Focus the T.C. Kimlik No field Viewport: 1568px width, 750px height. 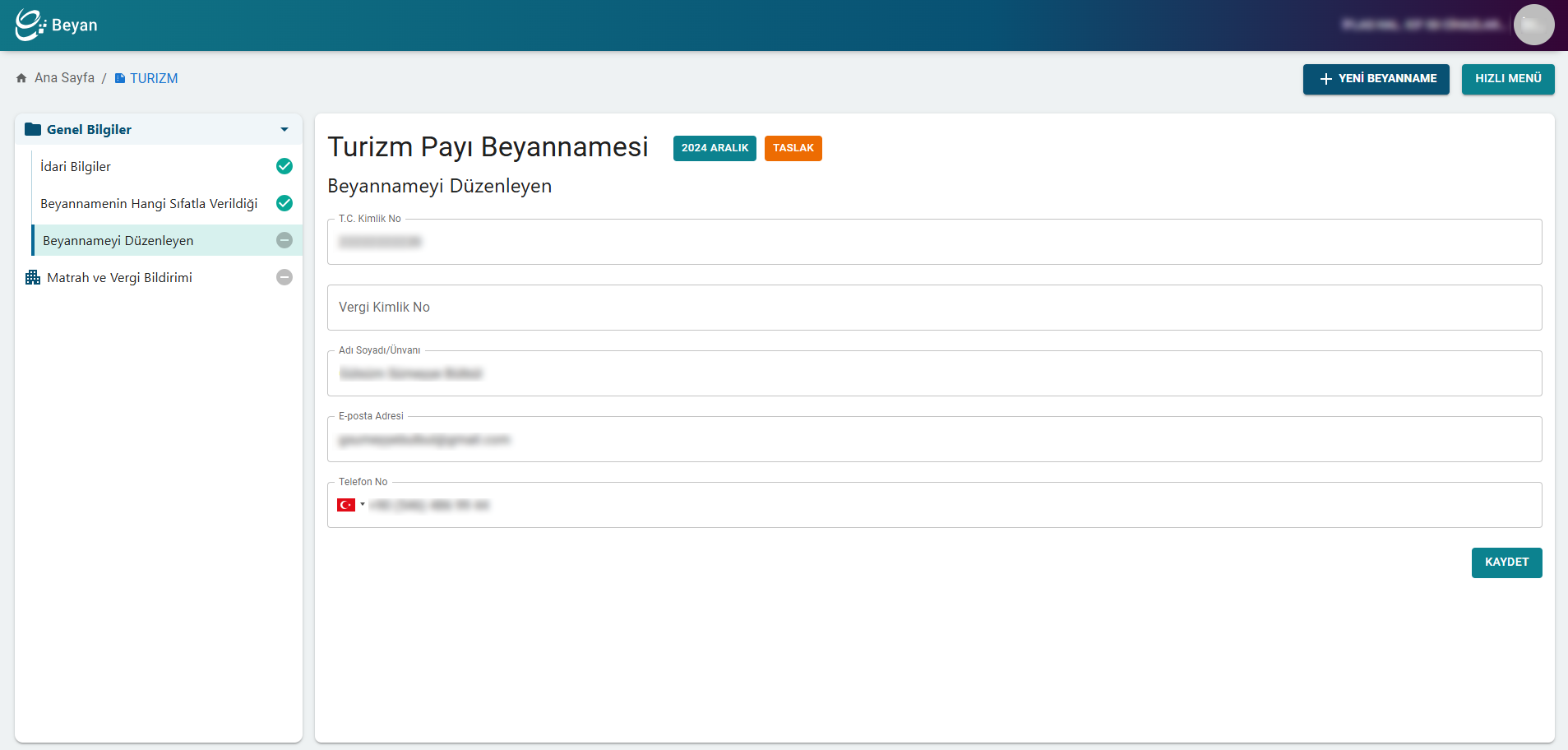coord(934,242)
